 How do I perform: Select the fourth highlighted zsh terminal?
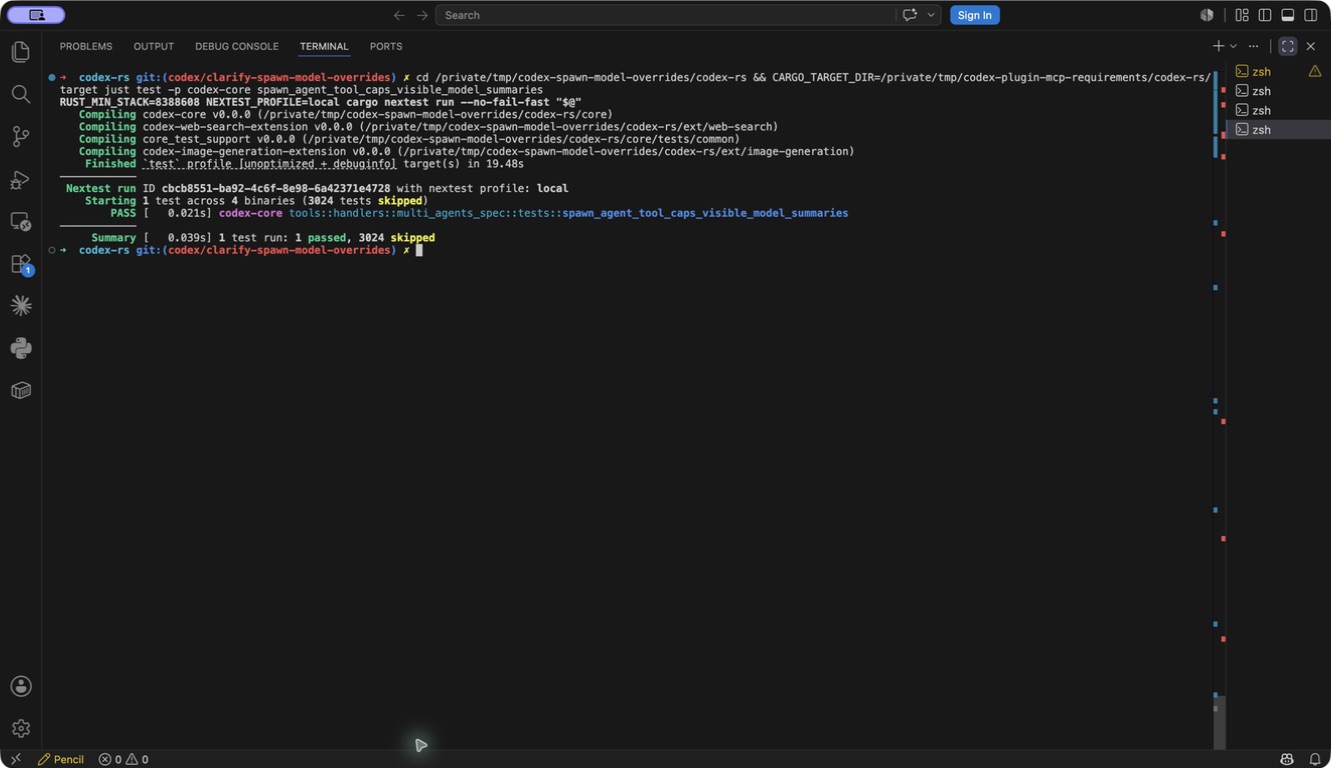tap(1278, 129)
